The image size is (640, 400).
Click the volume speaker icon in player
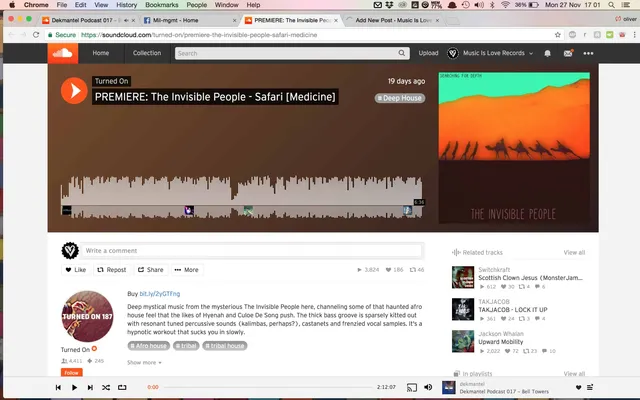428,387
